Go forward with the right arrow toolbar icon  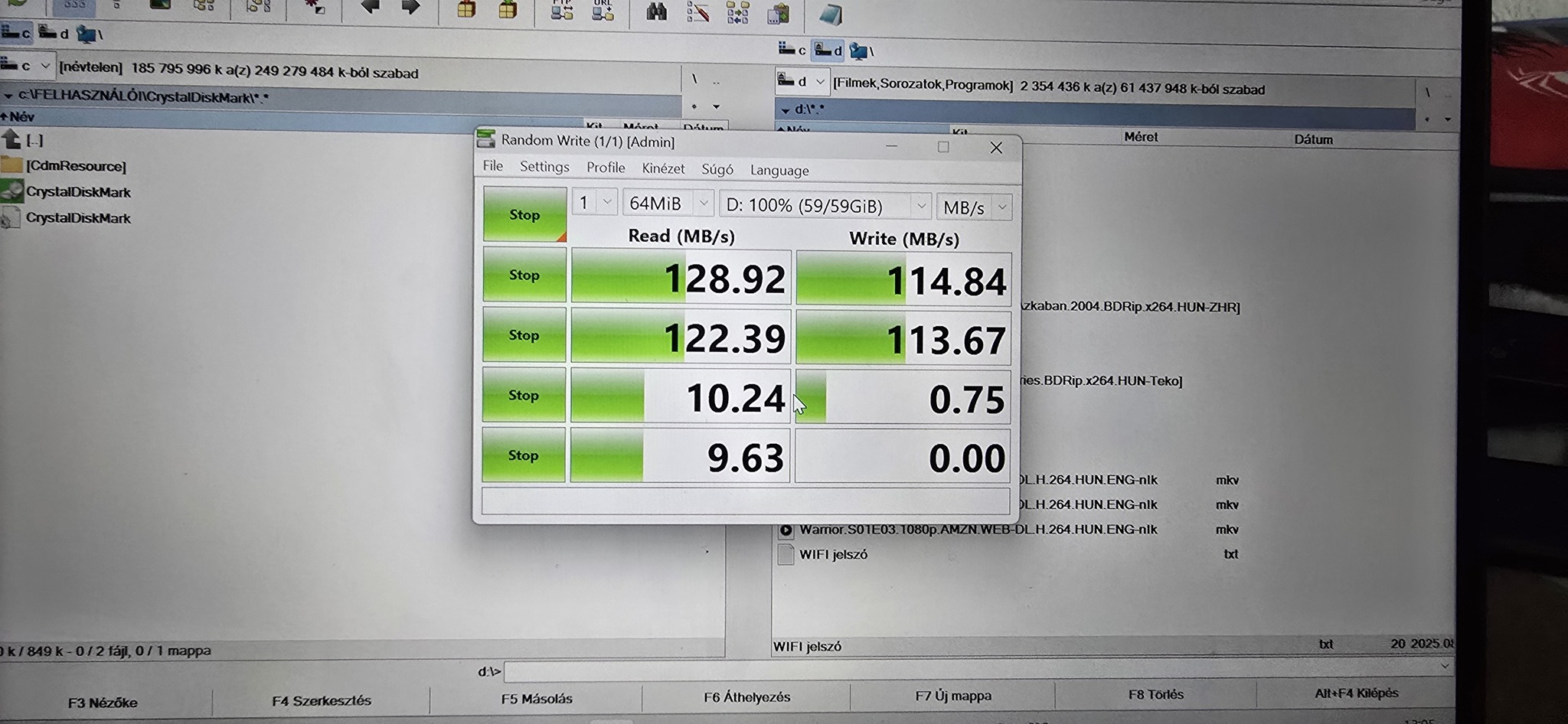click(x=411, y=8)
